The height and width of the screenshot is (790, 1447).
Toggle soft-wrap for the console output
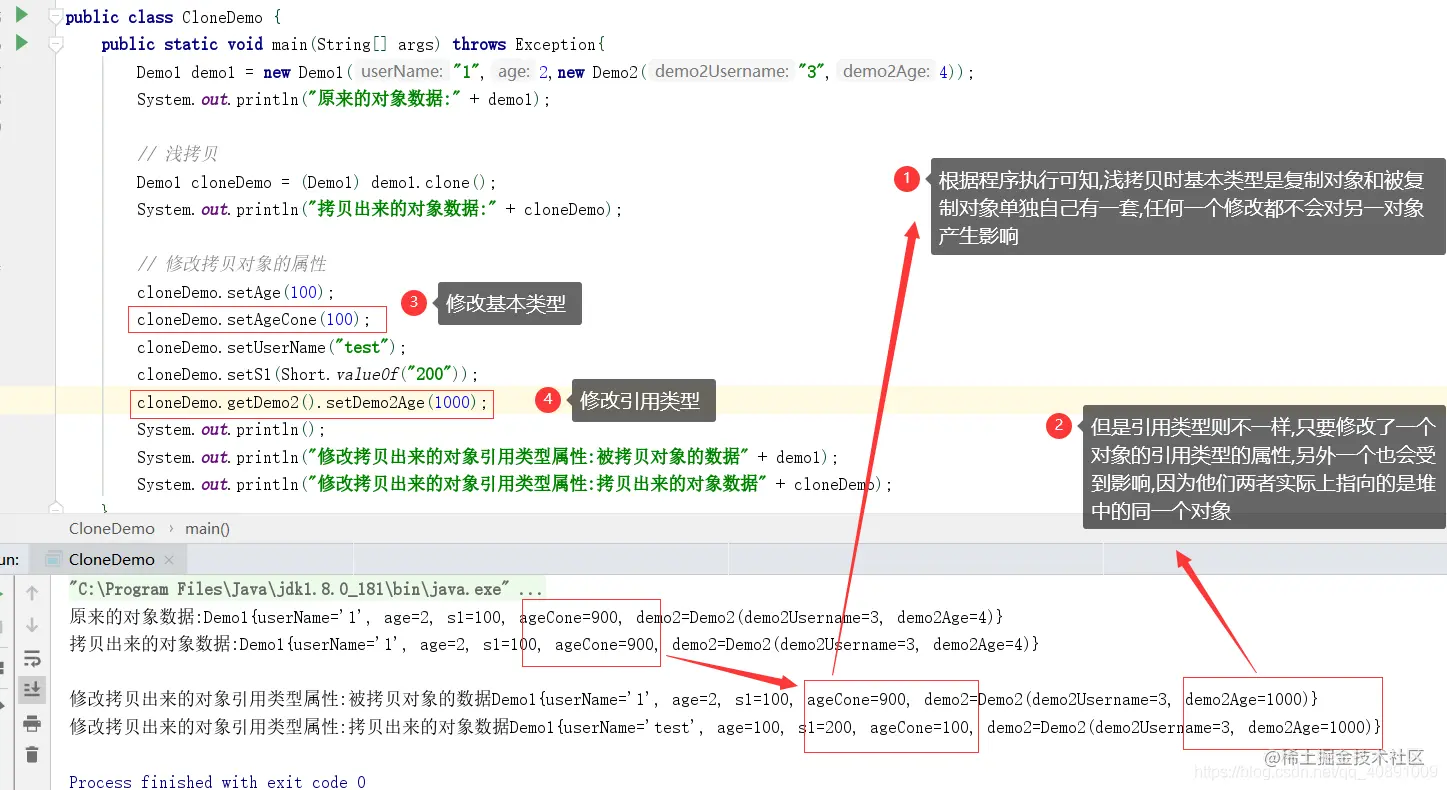click(x=32, y=658)
